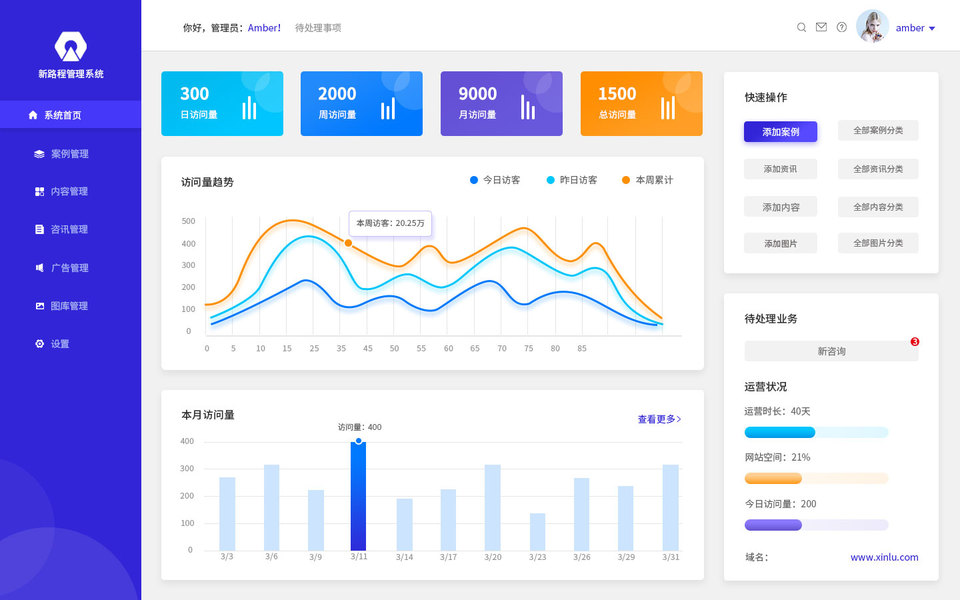Image resolution: width=960 pixels, height=600 pixels.
Task: Open the mail envelope icon in header
Action: tap(821, 27)
